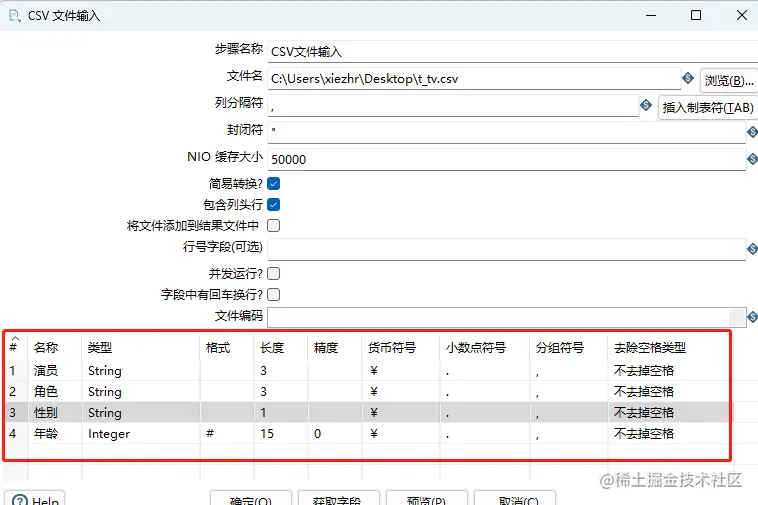Click the 预览(P) button
The image size is (758, 505).
coord(427,499)
